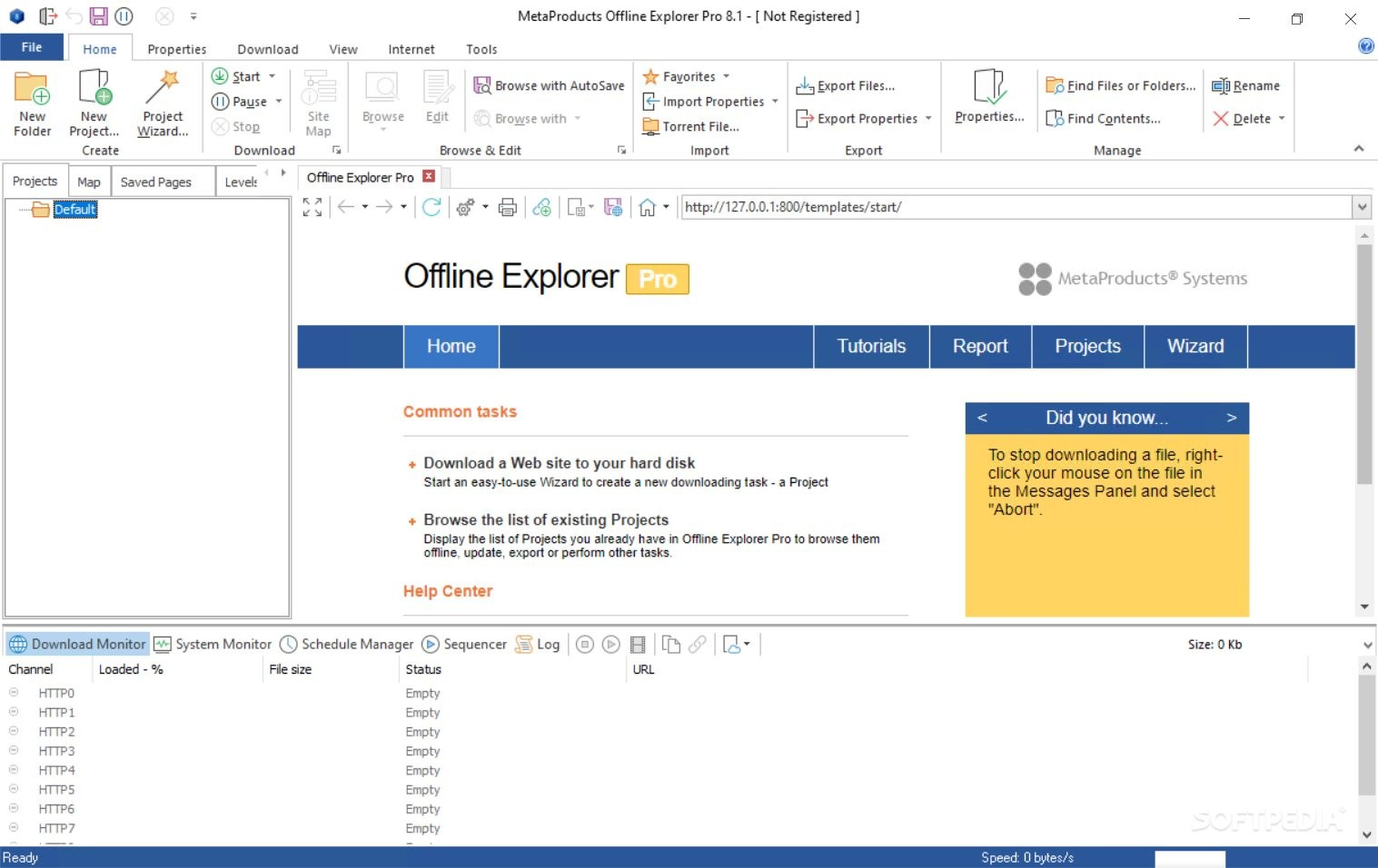Expand the Export Properties dropdown arrow

click(928, 119)
